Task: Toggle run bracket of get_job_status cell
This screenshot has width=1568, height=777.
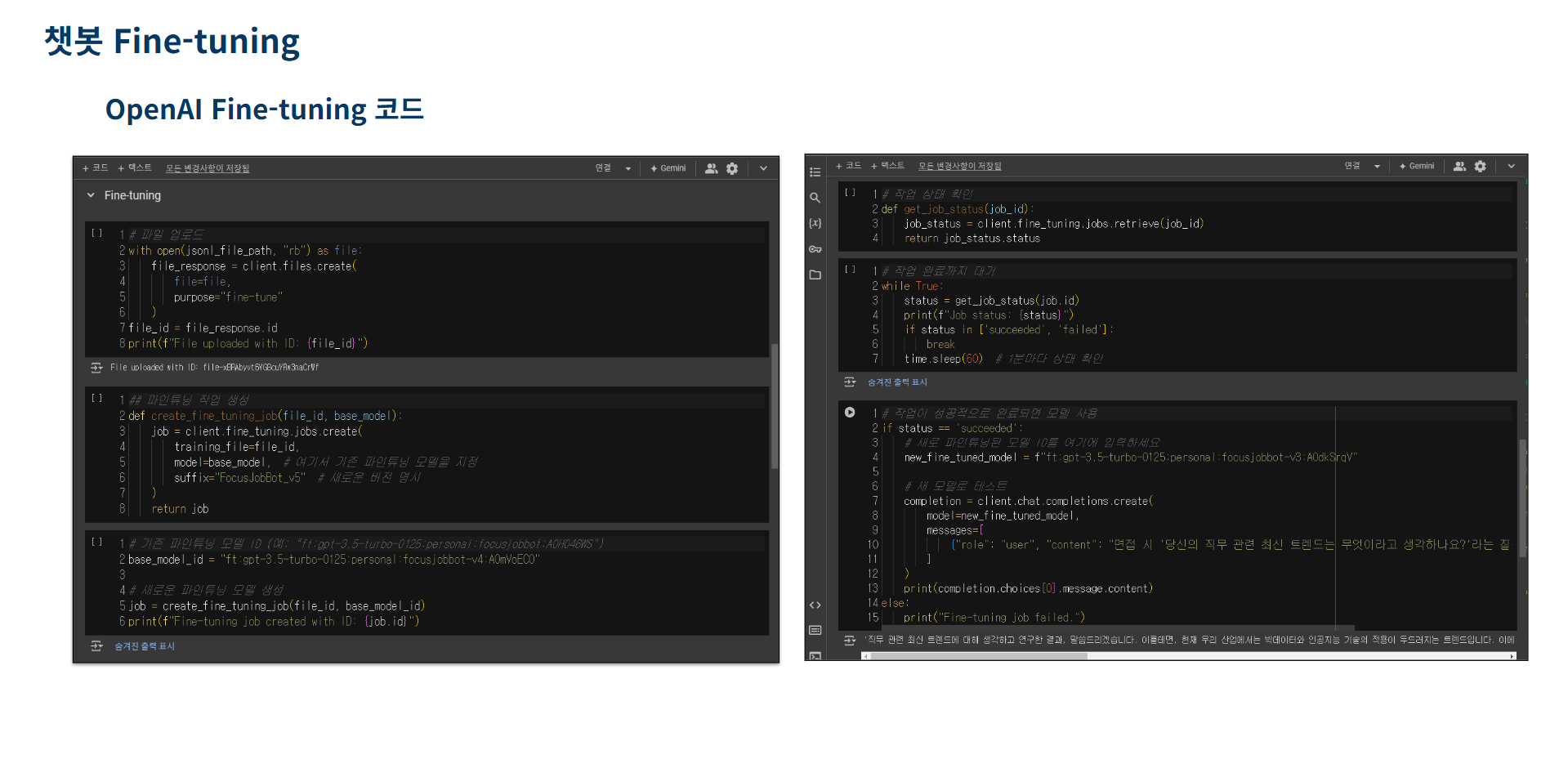Action: (x=850, y=193)
